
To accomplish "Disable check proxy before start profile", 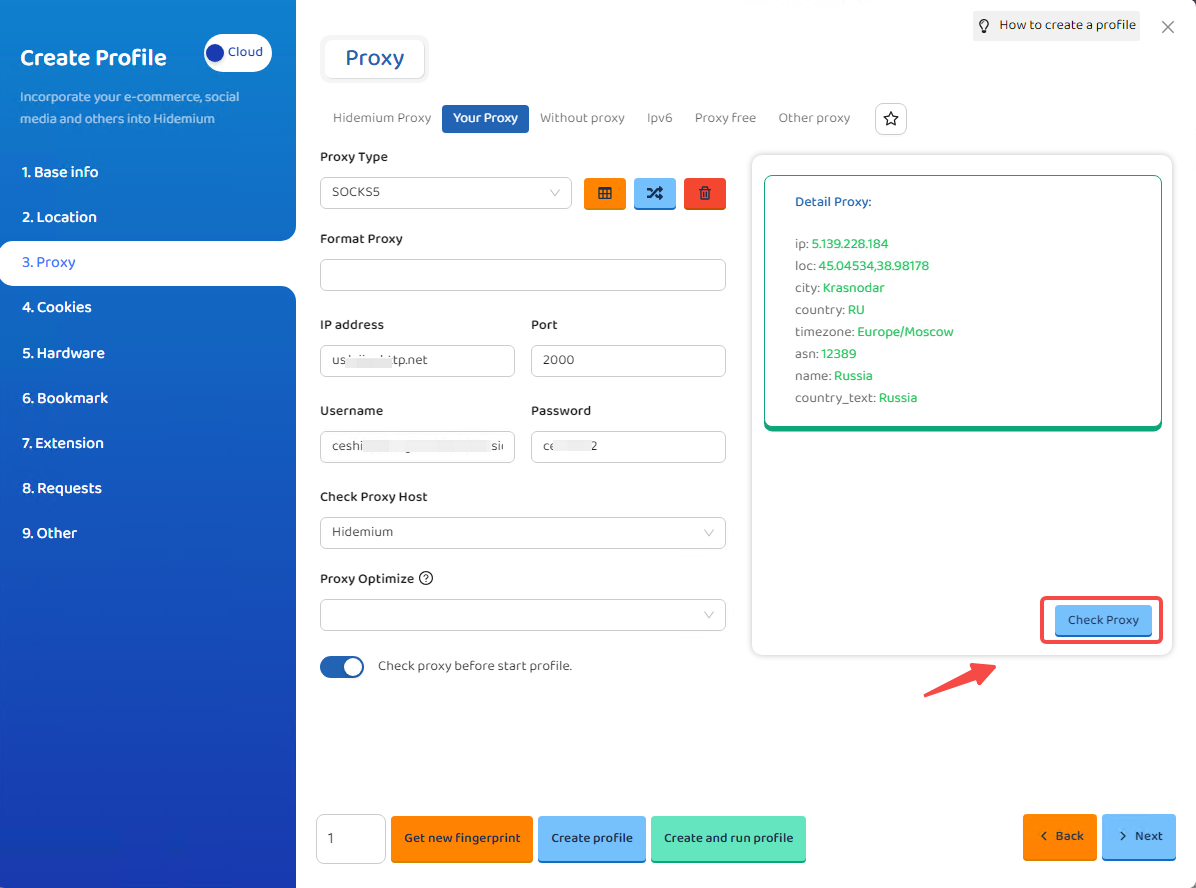I will coord(342,666).
